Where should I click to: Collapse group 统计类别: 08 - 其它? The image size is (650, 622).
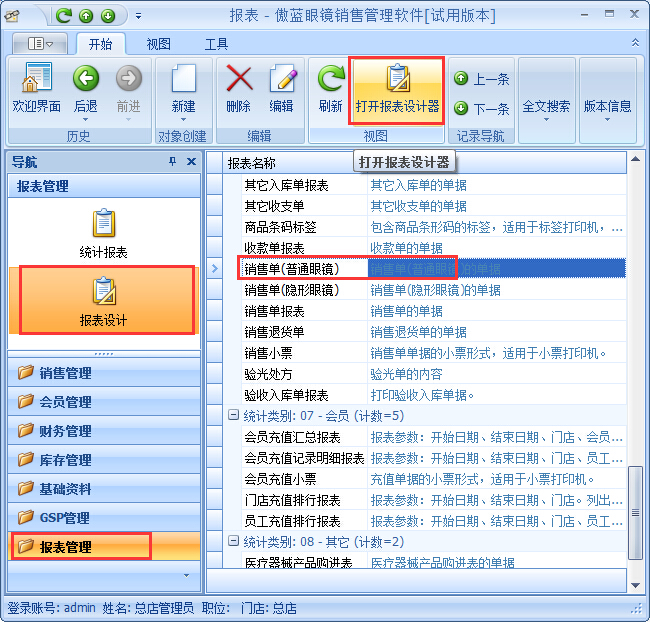click(233, 542)
